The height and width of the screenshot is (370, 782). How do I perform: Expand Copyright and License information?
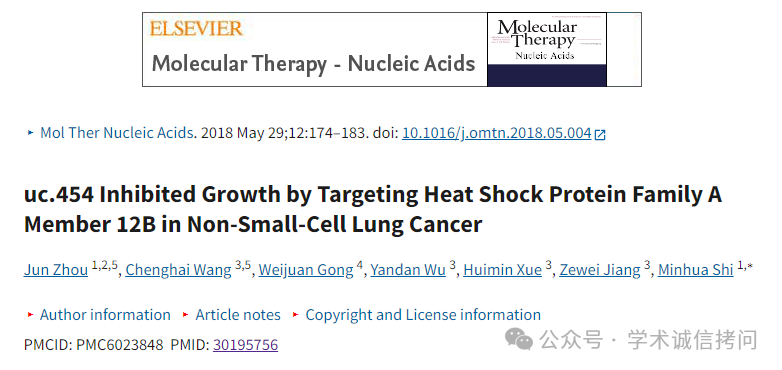pos(423,315)
